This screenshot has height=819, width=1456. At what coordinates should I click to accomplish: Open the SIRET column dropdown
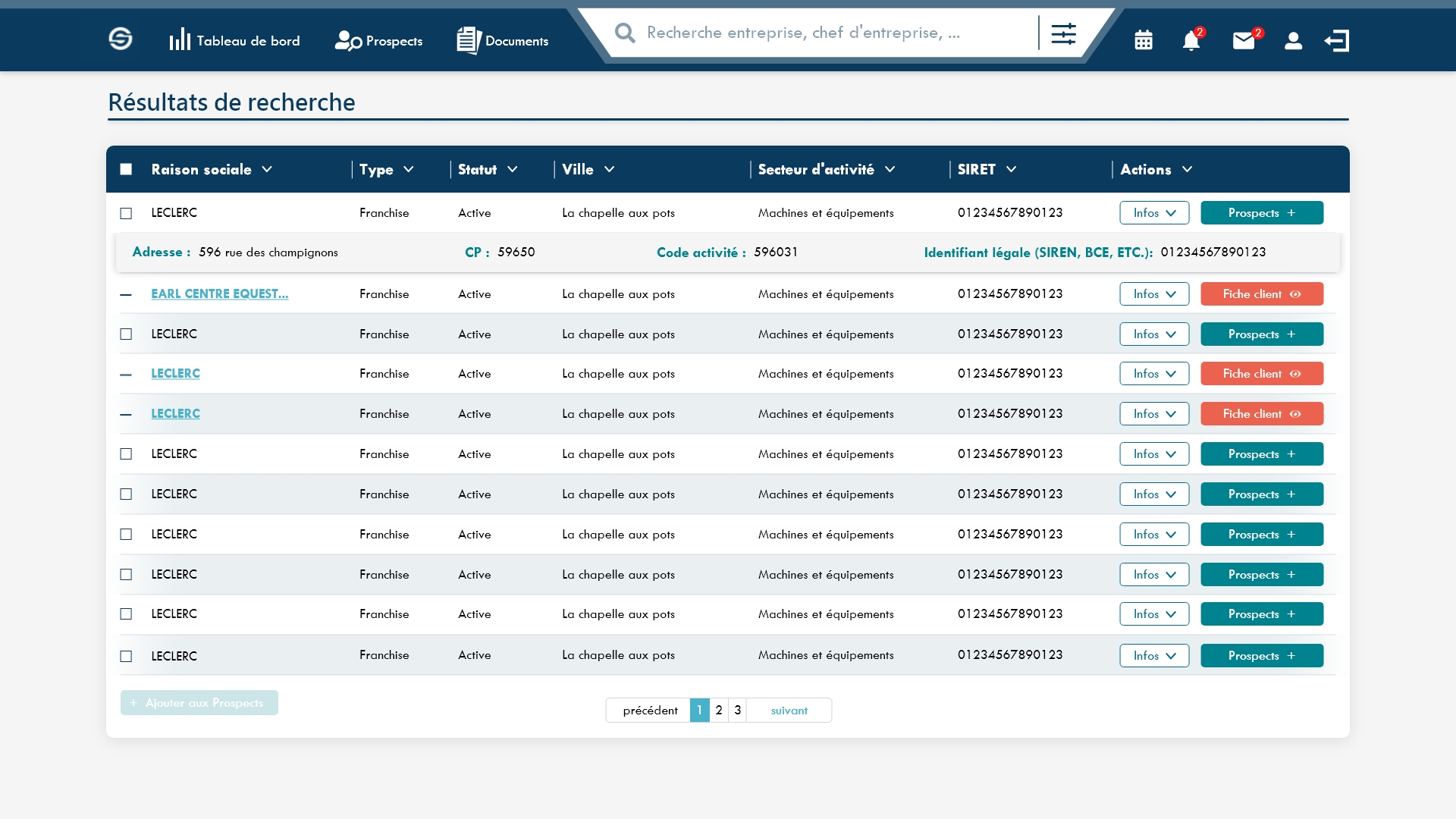pyautogui.click(x=1012, y=169)
